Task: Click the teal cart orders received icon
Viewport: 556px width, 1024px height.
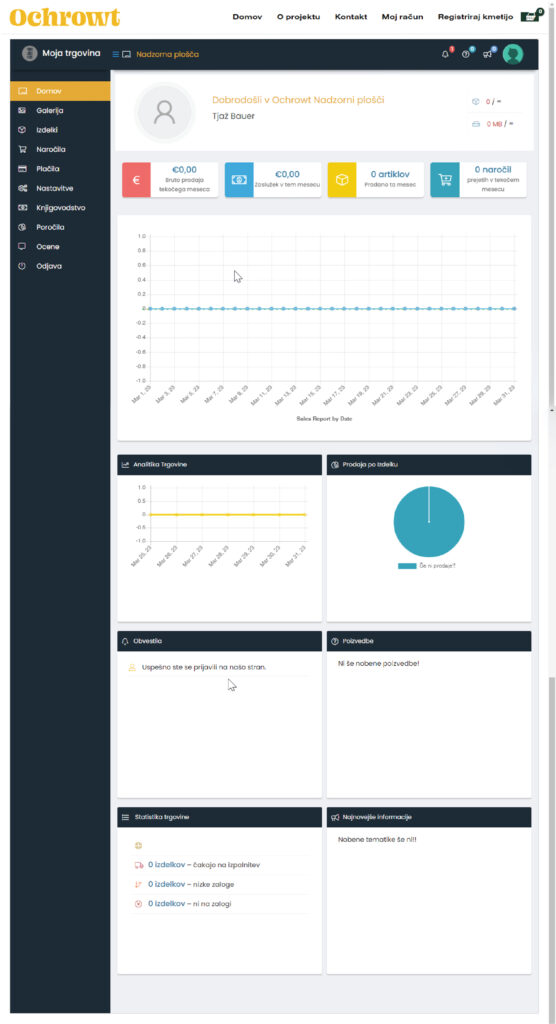Action: point(445,180)
